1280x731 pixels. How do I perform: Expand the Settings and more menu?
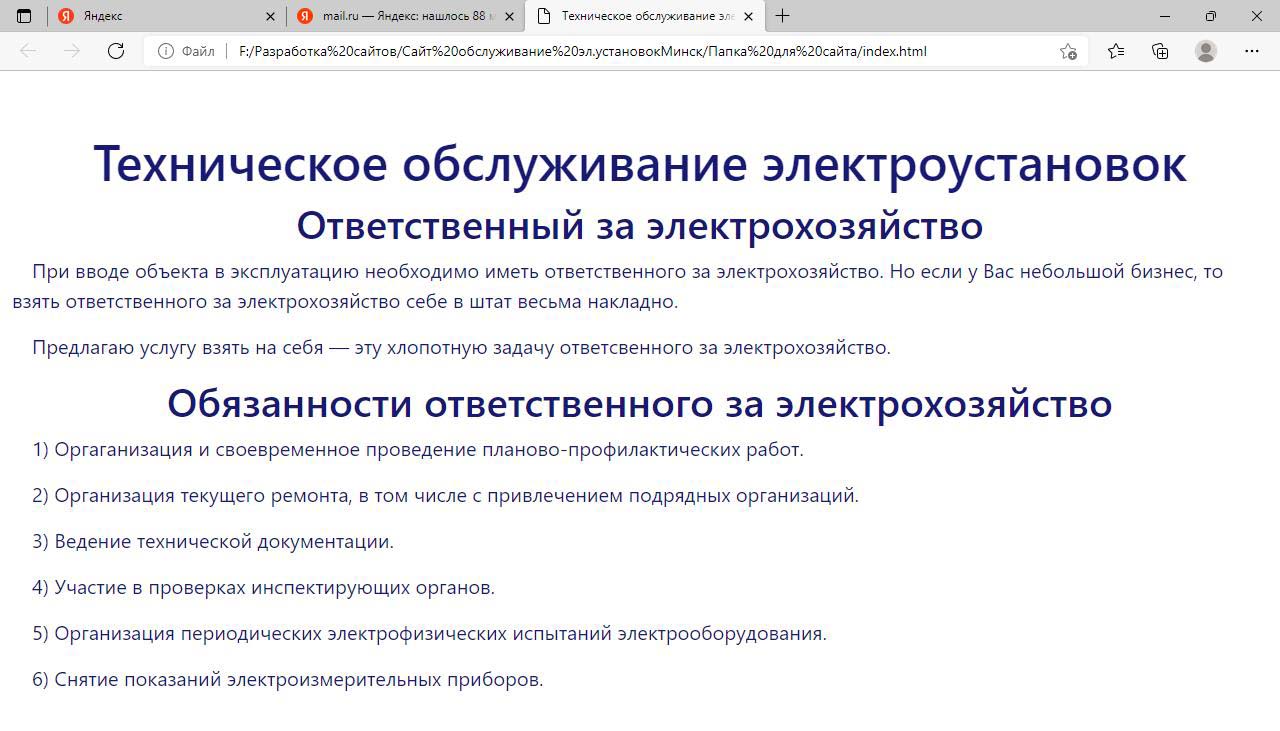pos(1252,51)
